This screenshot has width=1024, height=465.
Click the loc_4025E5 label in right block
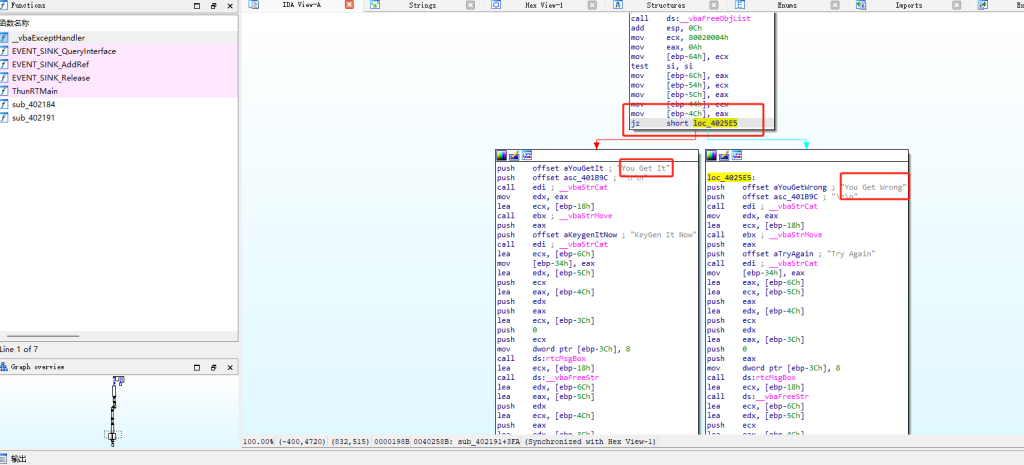731,178
